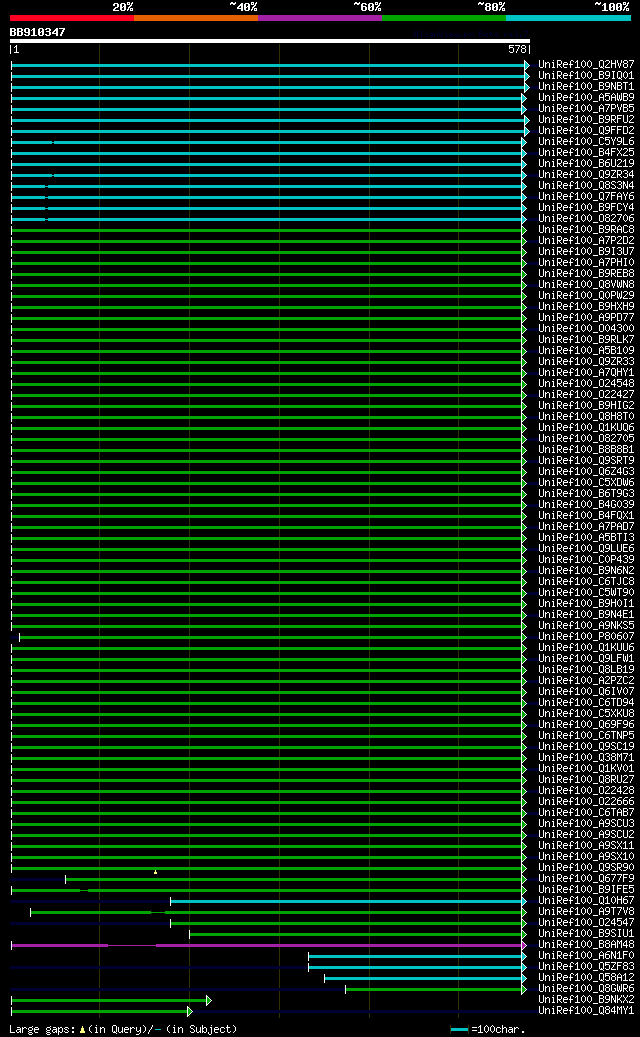Select hit label UniRef100_Q84MY1
This screenshot has height=1037, width=640.
click(x=586, y=1011)
